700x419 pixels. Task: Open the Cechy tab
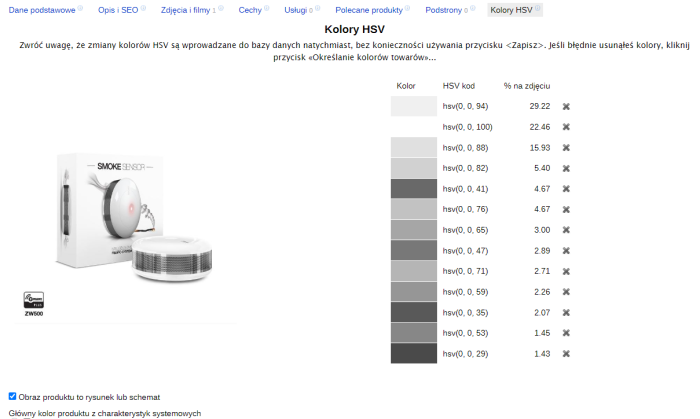pos(250,10)
